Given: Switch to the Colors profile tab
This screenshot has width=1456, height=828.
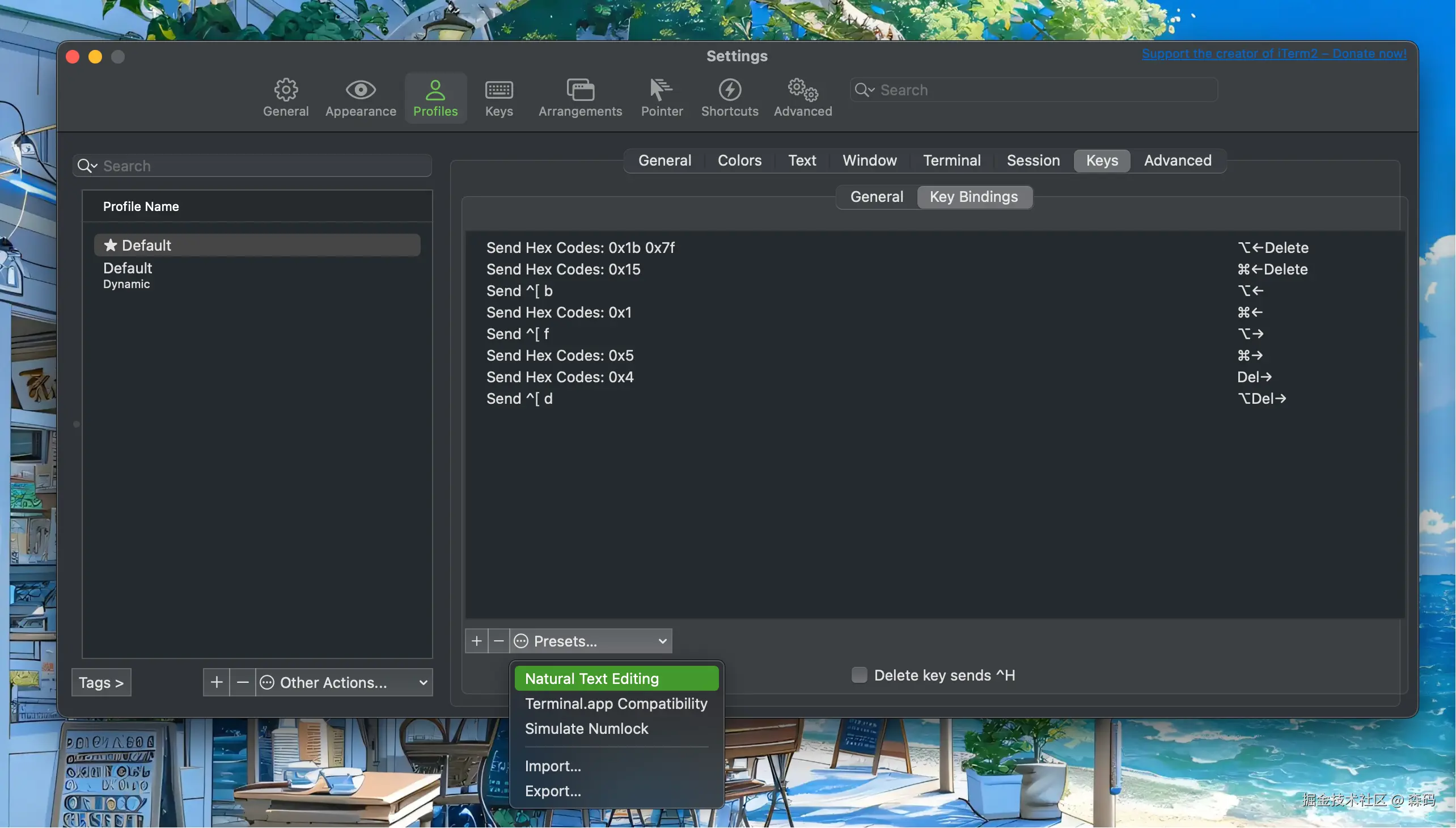Looking at the screenshot, I should [739, 161].
